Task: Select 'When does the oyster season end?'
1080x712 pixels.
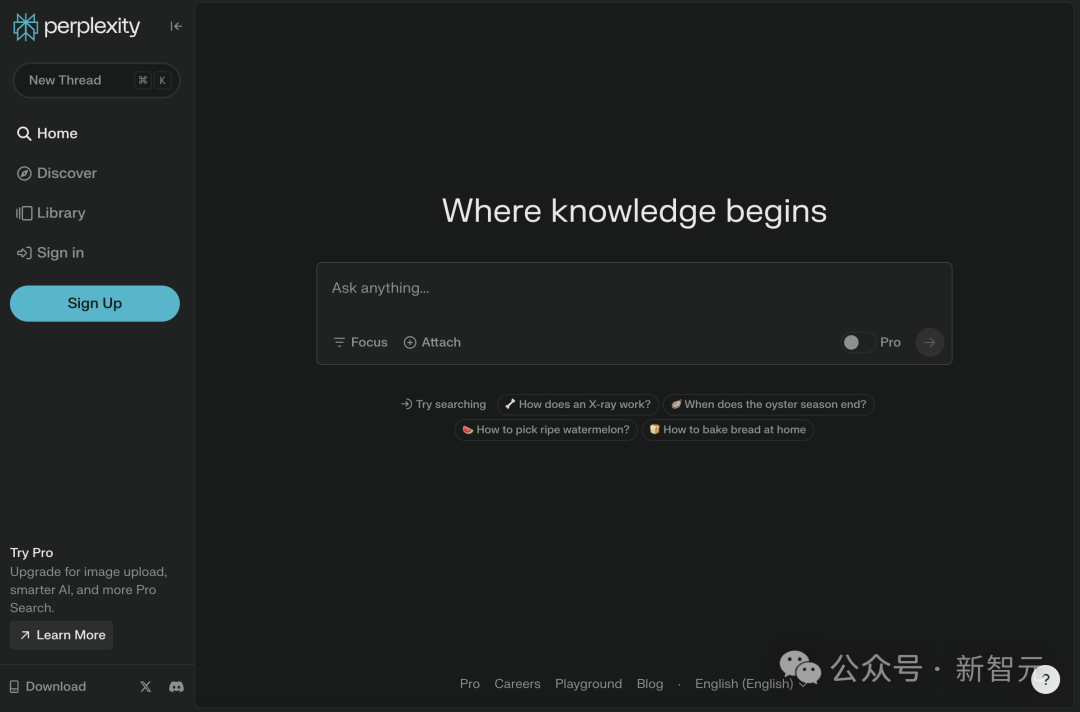Action: (x=769, y=404)
